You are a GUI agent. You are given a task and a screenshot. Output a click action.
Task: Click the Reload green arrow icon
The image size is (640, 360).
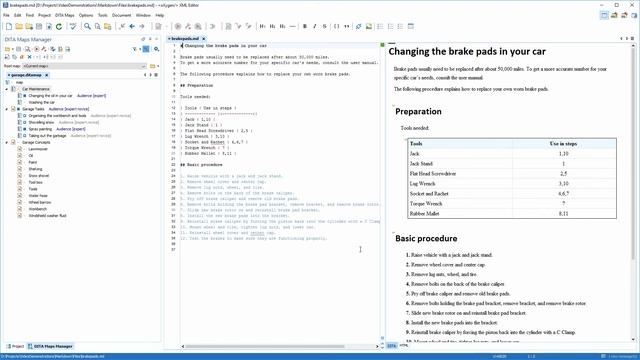point(59,27)
